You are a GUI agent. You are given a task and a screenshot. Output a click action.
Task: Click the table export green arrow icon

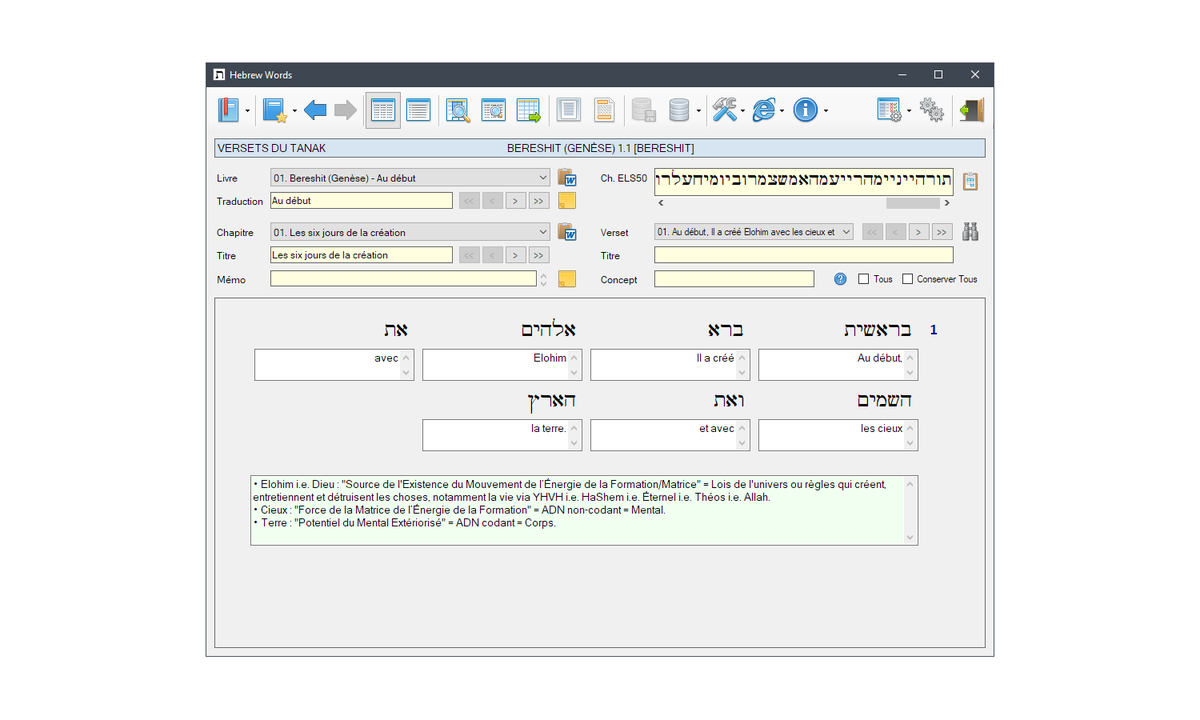pos(529,110)
